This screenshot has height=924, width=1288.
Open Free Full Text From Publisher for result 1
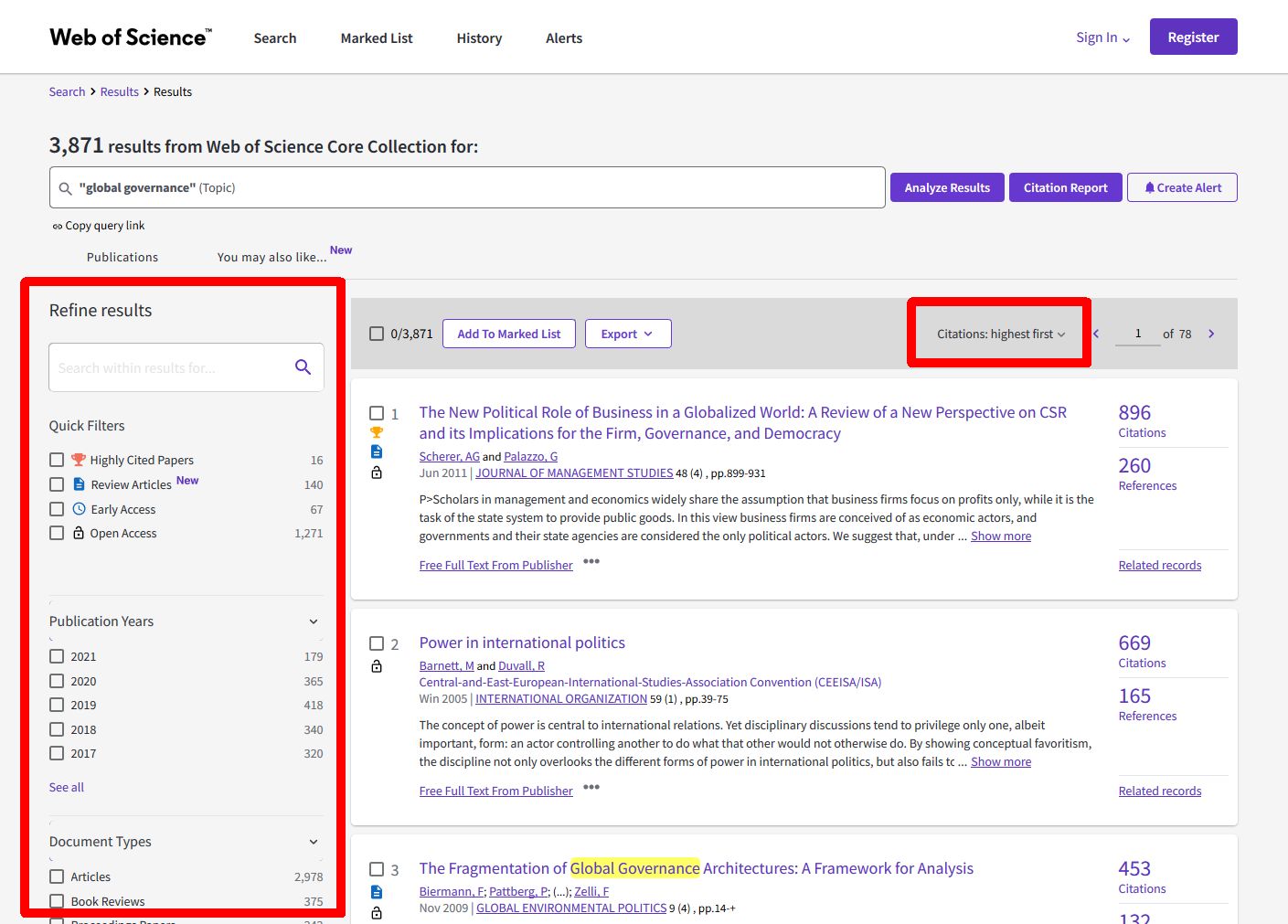(495, 566)
